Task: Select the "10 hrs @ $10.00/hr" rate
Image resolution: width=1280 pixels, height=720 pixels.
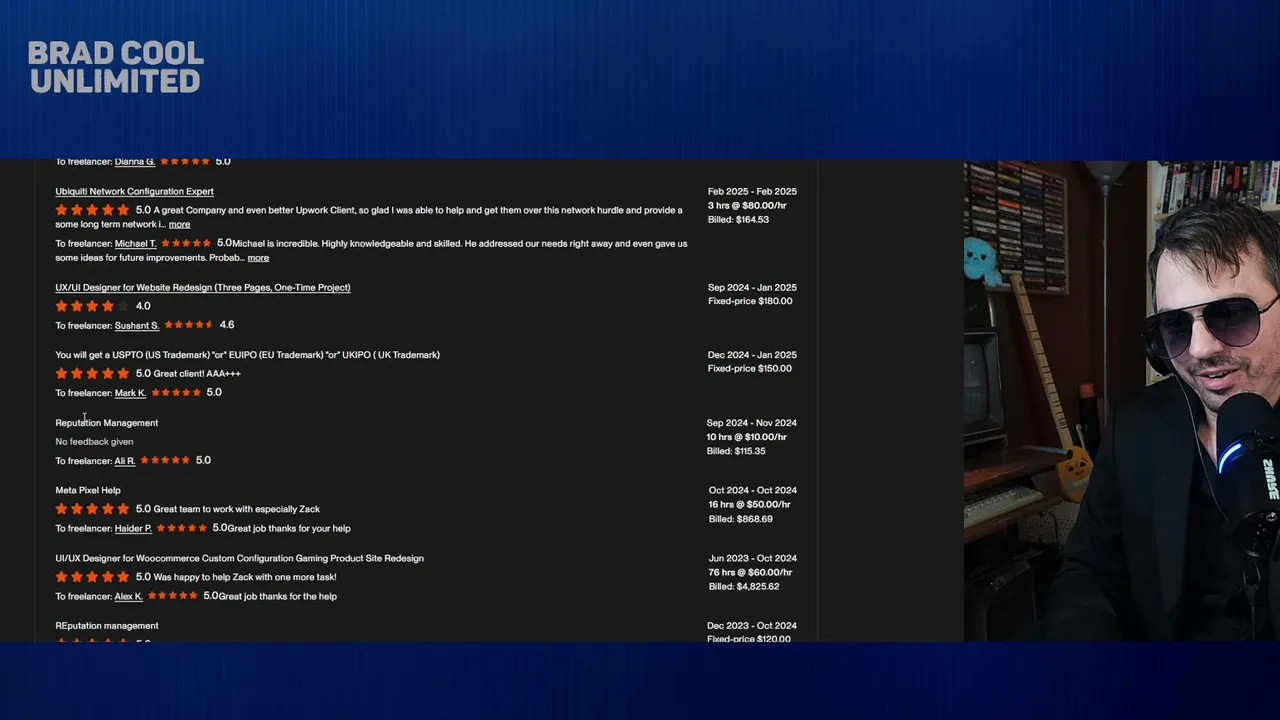Action: click(x=747, y=437)
